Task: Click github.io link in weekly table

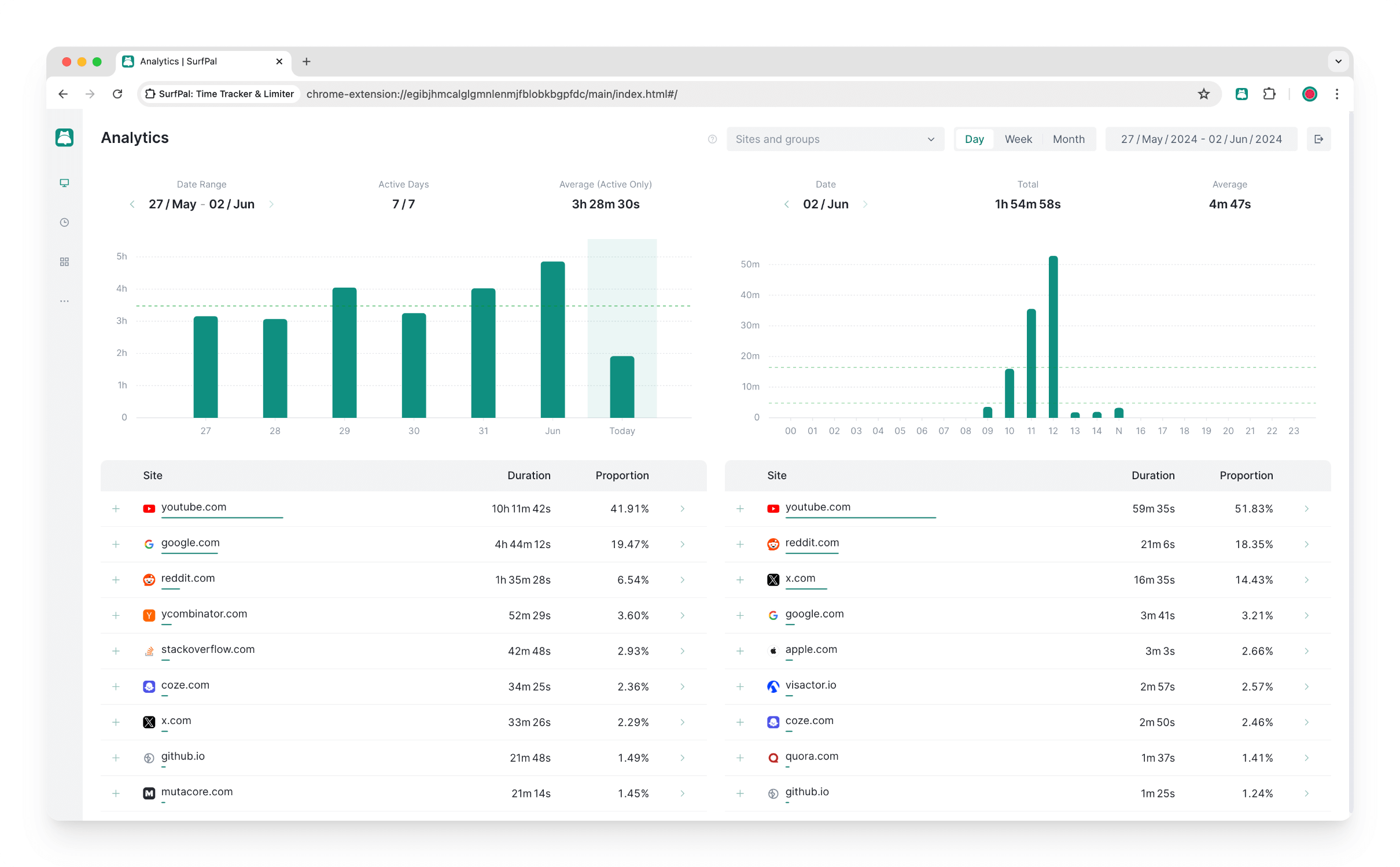Action: tap(183, 756)
